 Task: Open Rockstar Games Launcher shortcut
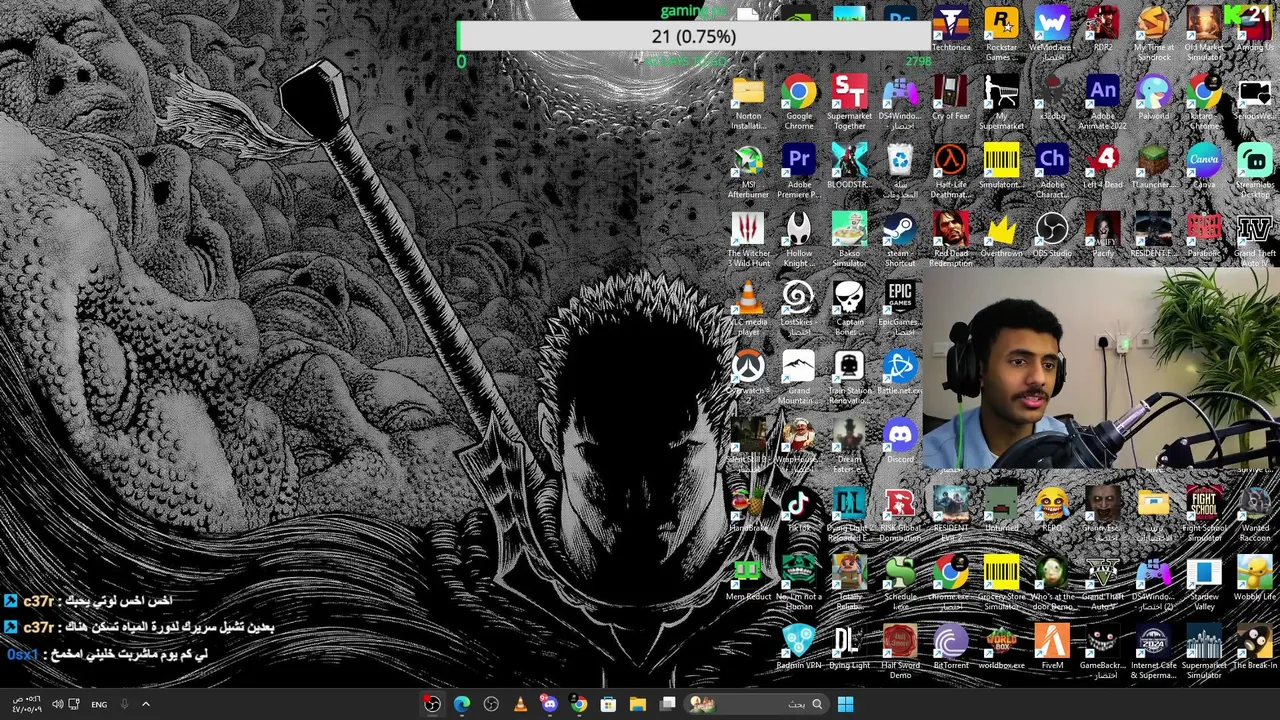pyautogui.click(x=1001, y=32)
